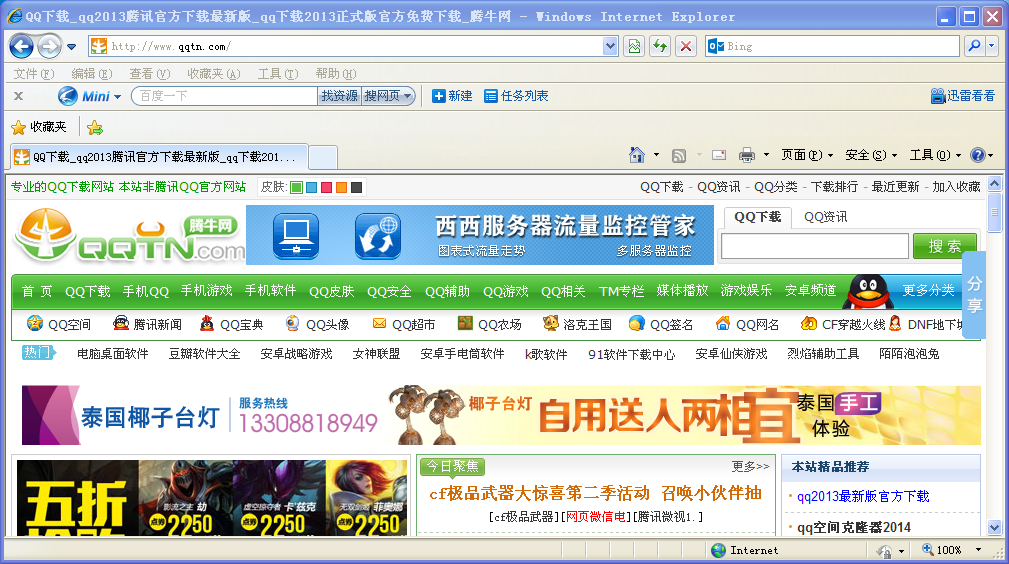Select the orange skin color swatch

(341, 187)
